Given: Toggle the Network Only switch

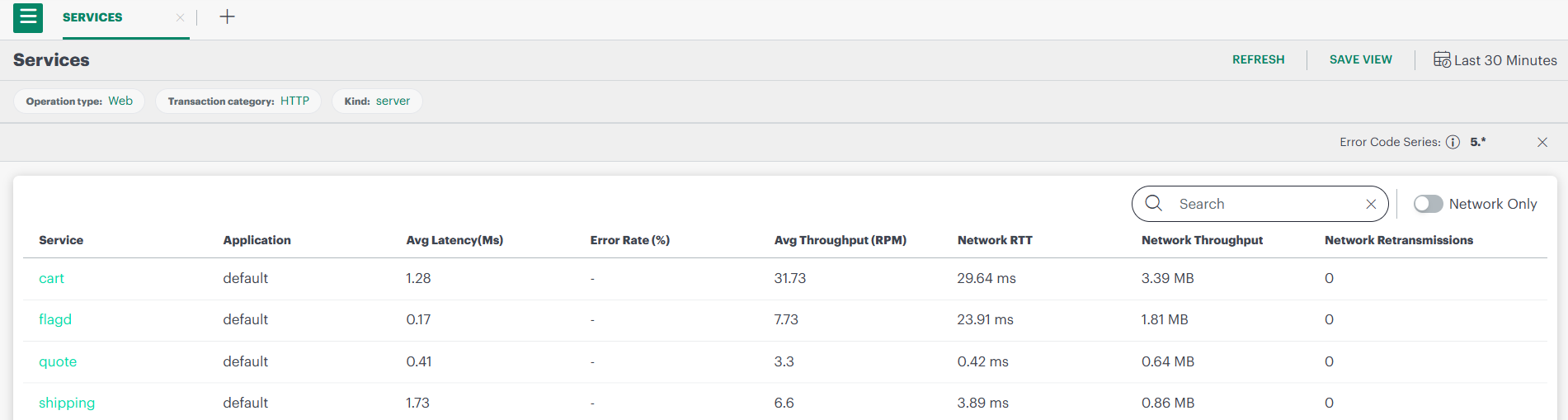Looking at the screenshot, I should tap(1428, 204).
